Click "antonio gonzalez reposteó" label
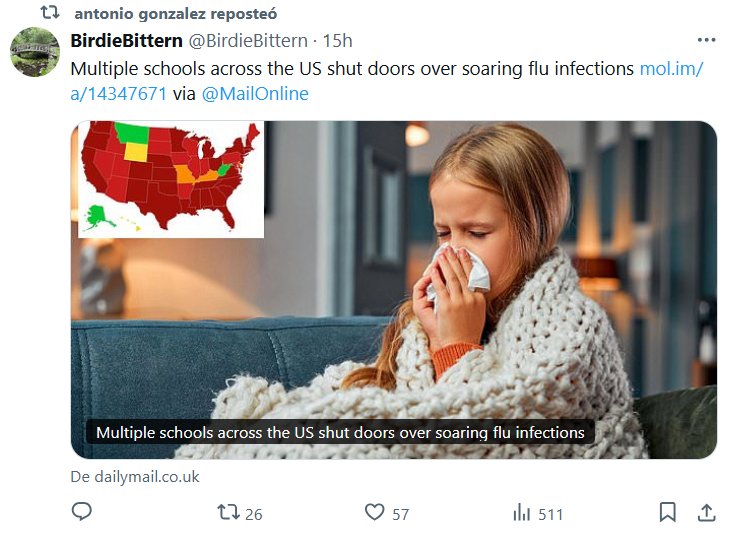Viewport: 734px width, 536px height. [175, 14]
